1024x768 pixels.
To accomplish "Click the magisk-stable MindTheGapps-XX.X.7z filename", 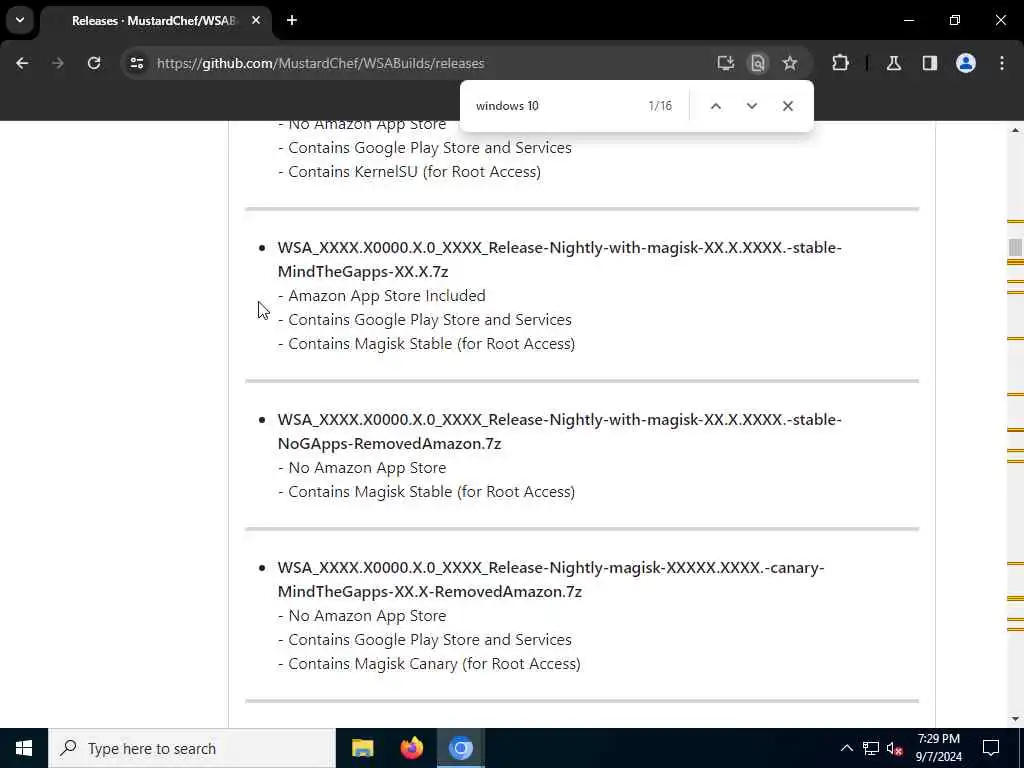I will click(560, 259).
